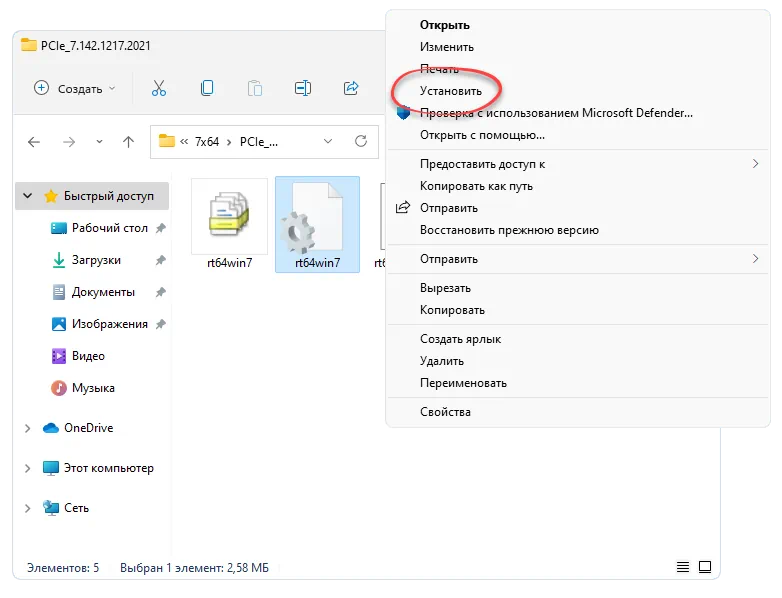Open Видео in sidebar
Screen dimensions: 782x598
pos(88,356)
